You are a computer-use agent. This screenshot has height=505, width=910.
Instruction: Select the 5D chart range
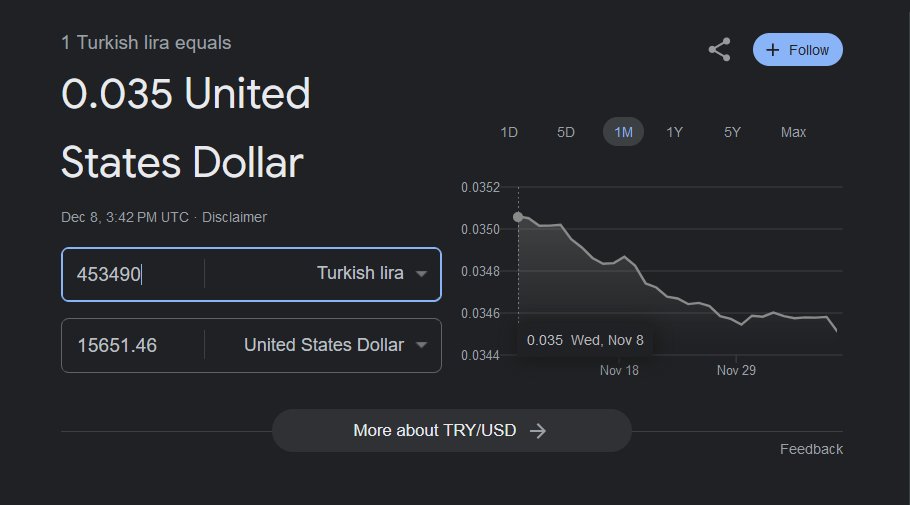point(566,132)
